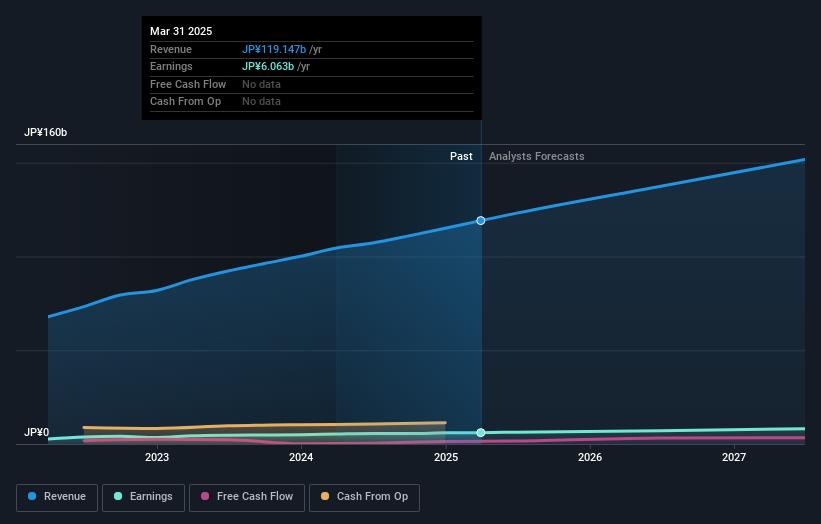The image size is (821, 524).
Task: Click the Cash From Op tooltip row label
Action: (185, 102)
